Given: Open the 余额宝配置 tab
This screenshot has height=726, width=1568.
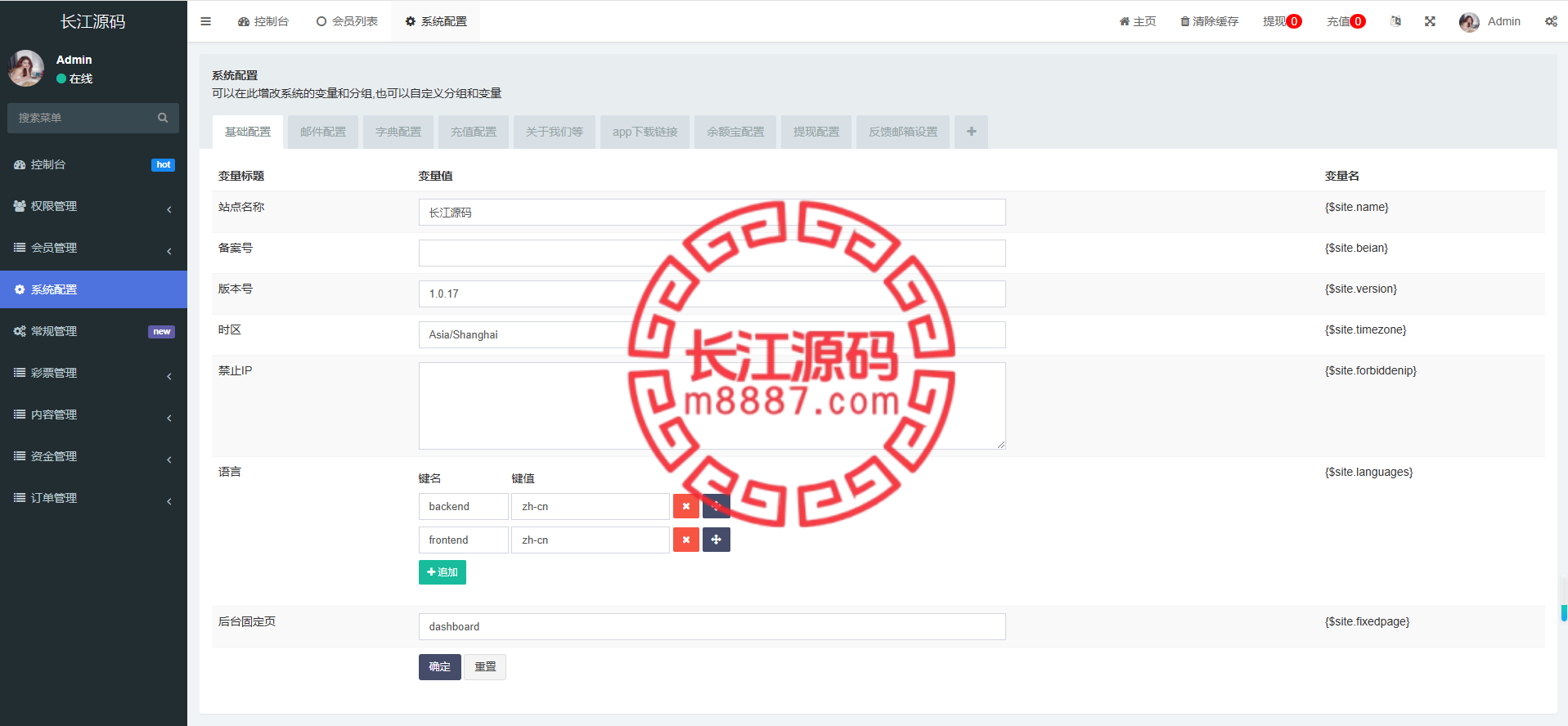Looking at the screenshot, I should tap(735, 132).
